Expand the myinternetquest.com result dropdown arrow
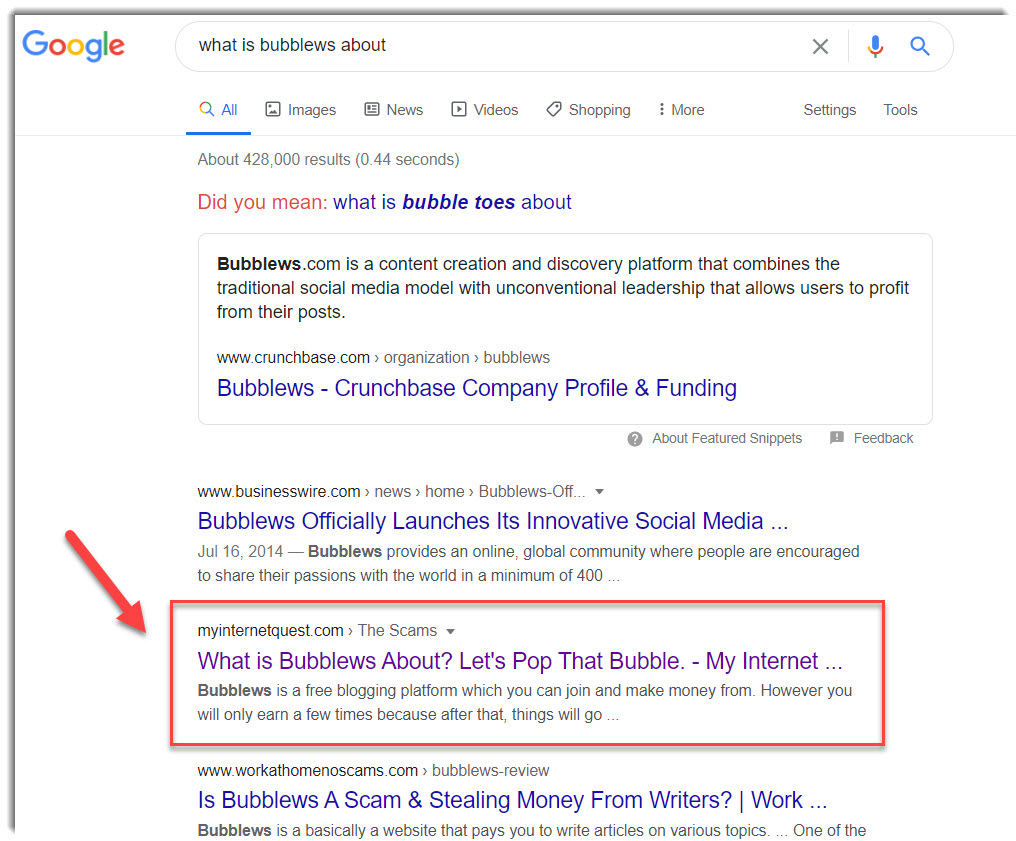The width and height of the screenshot is (1016, 841). pyautogui.click(x=450, y=631)
